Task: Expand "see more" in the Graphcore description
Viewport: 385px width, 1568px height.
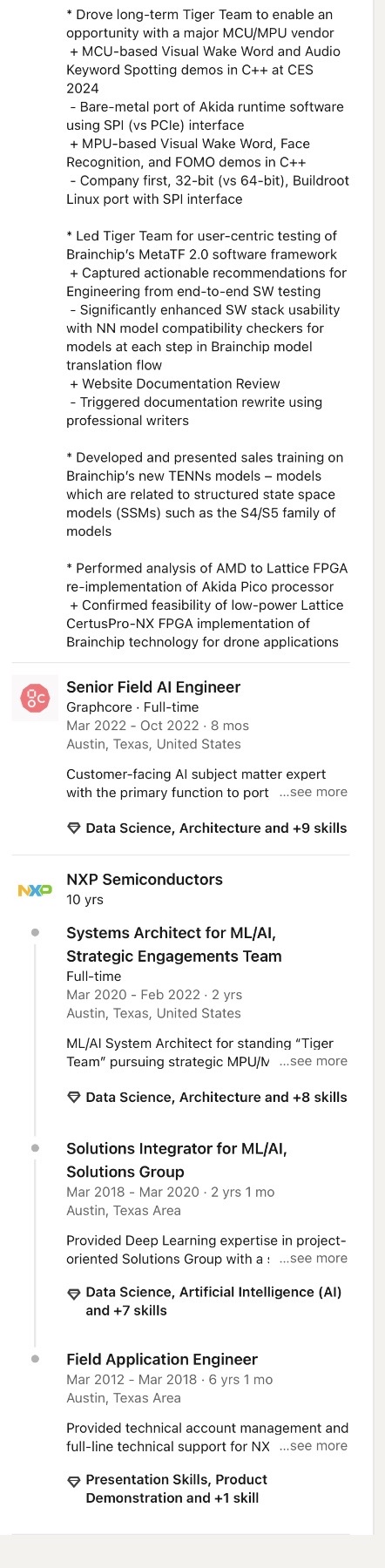Action: point(314,792)
